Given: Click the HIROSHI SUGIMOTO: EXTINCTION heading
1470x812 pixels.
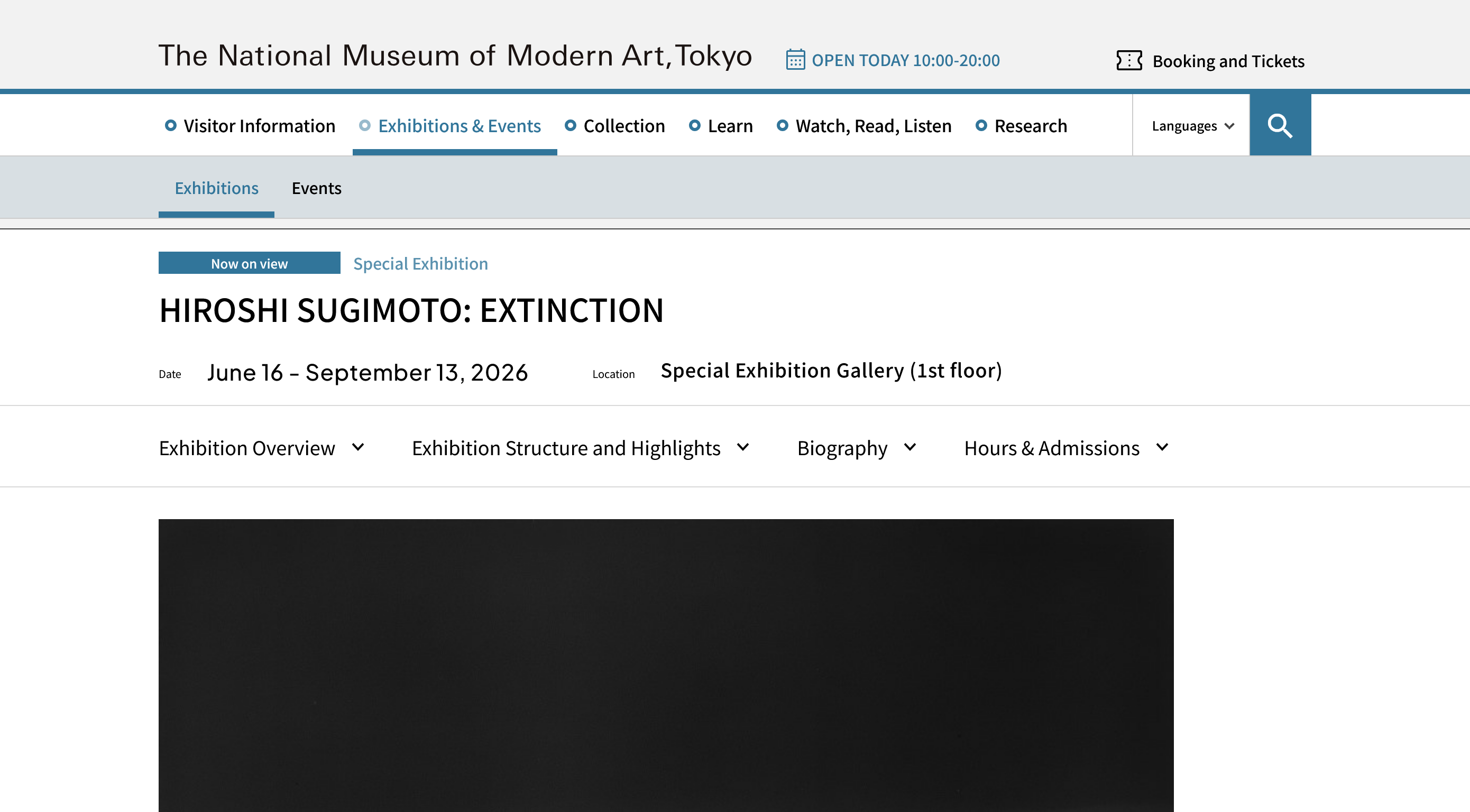Looking at the screenshot, I should 411,310.
